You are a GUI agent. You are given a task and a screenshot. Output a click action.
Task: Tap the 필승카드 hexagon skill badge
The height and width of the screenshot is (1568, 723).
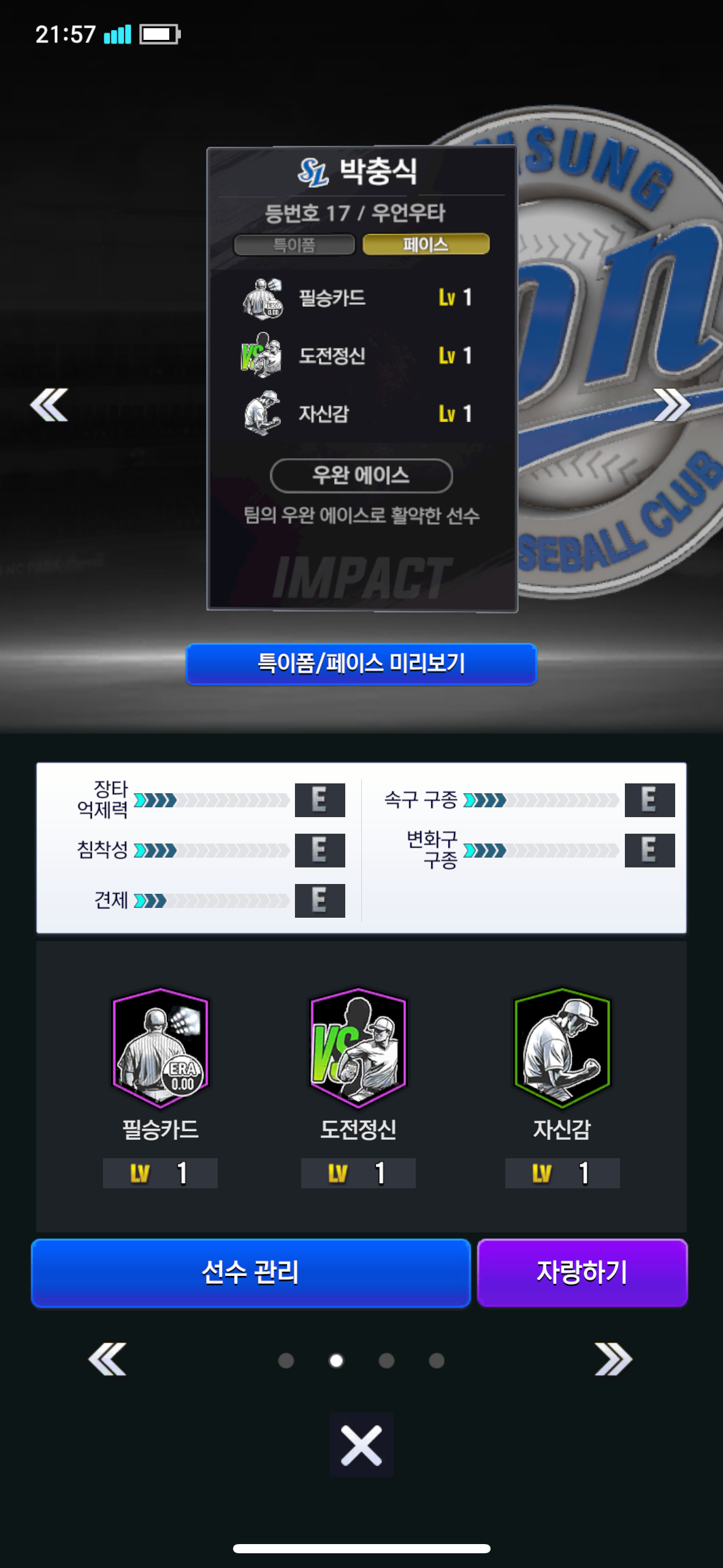tap(161, 1048)
